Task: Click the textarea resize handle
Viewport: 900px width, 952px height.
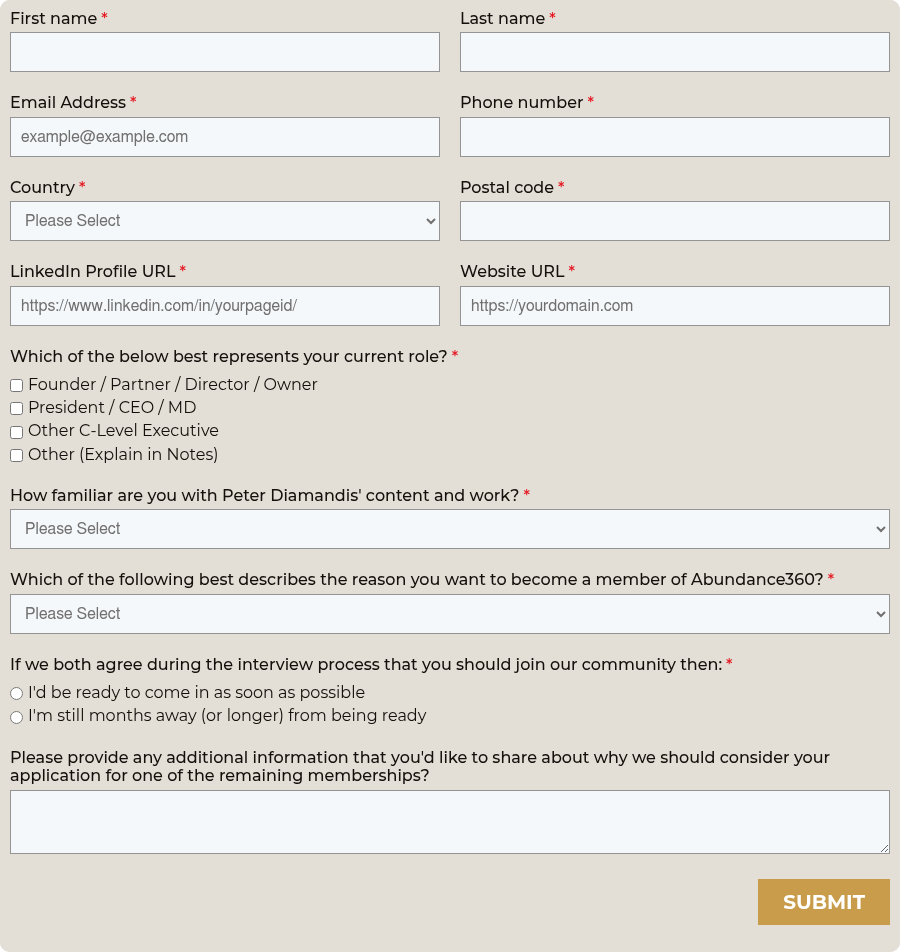Action: 884,848
